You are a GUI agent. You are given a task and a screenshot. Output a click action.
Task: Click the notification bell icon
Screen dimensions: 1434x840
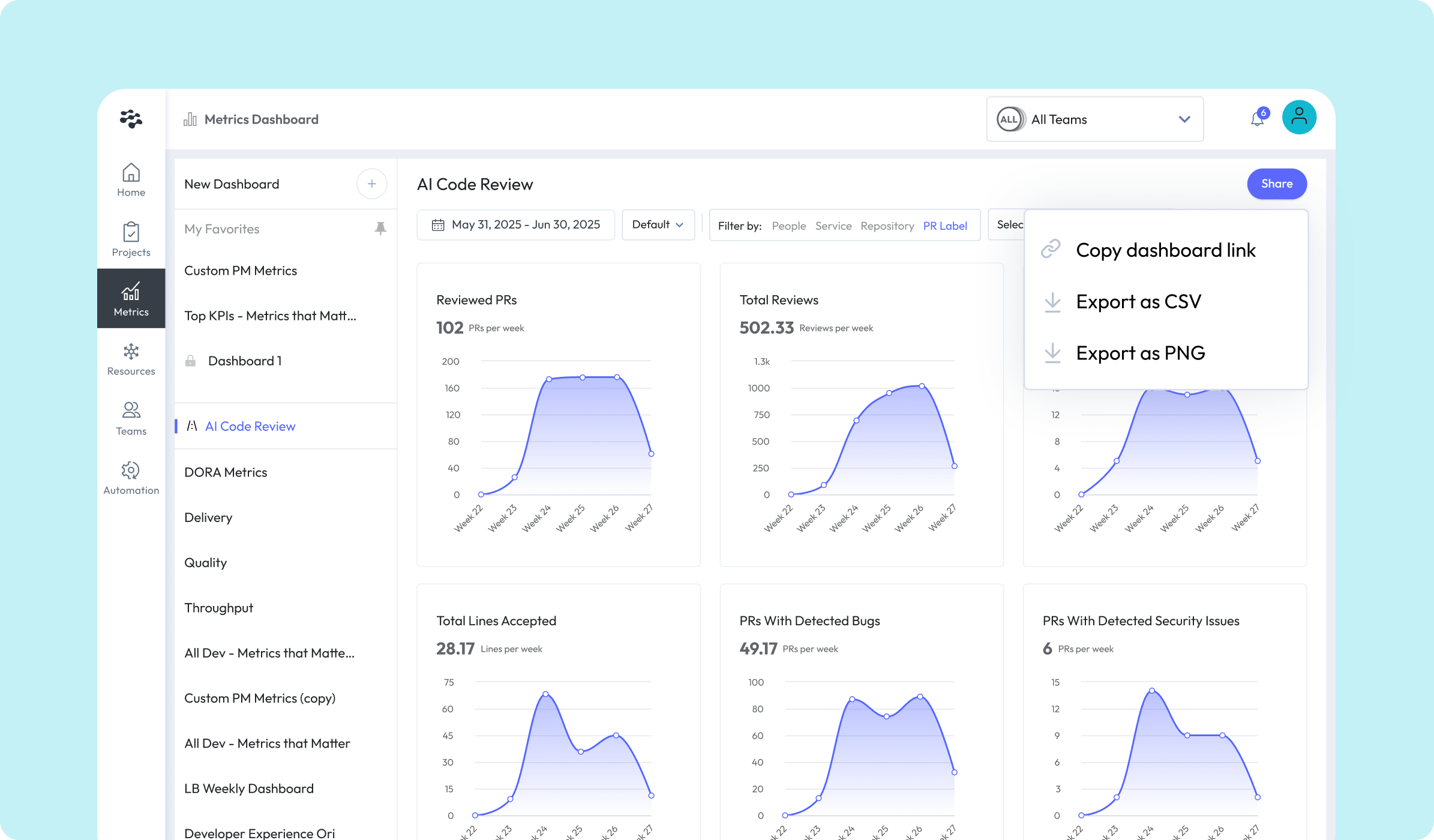[1256, 118]
